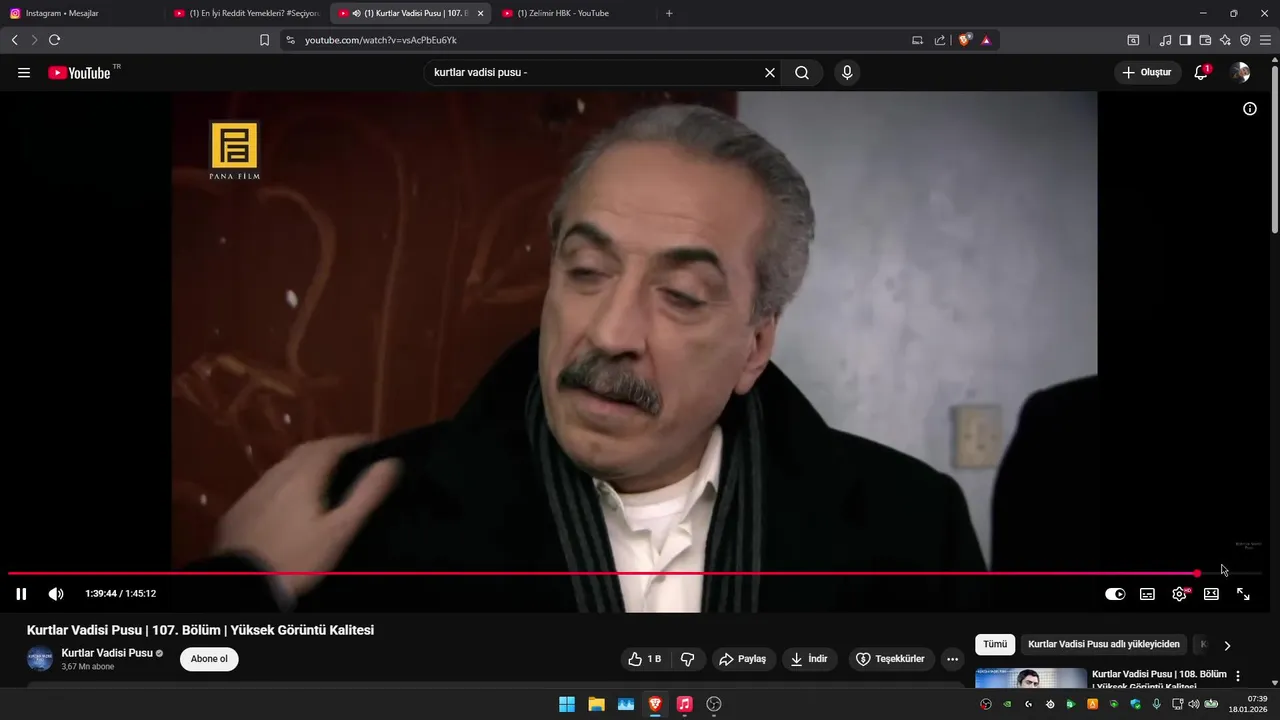The image size is (1280, 720).
Task: Mute the video volume speaker
Action: (56, 594)
